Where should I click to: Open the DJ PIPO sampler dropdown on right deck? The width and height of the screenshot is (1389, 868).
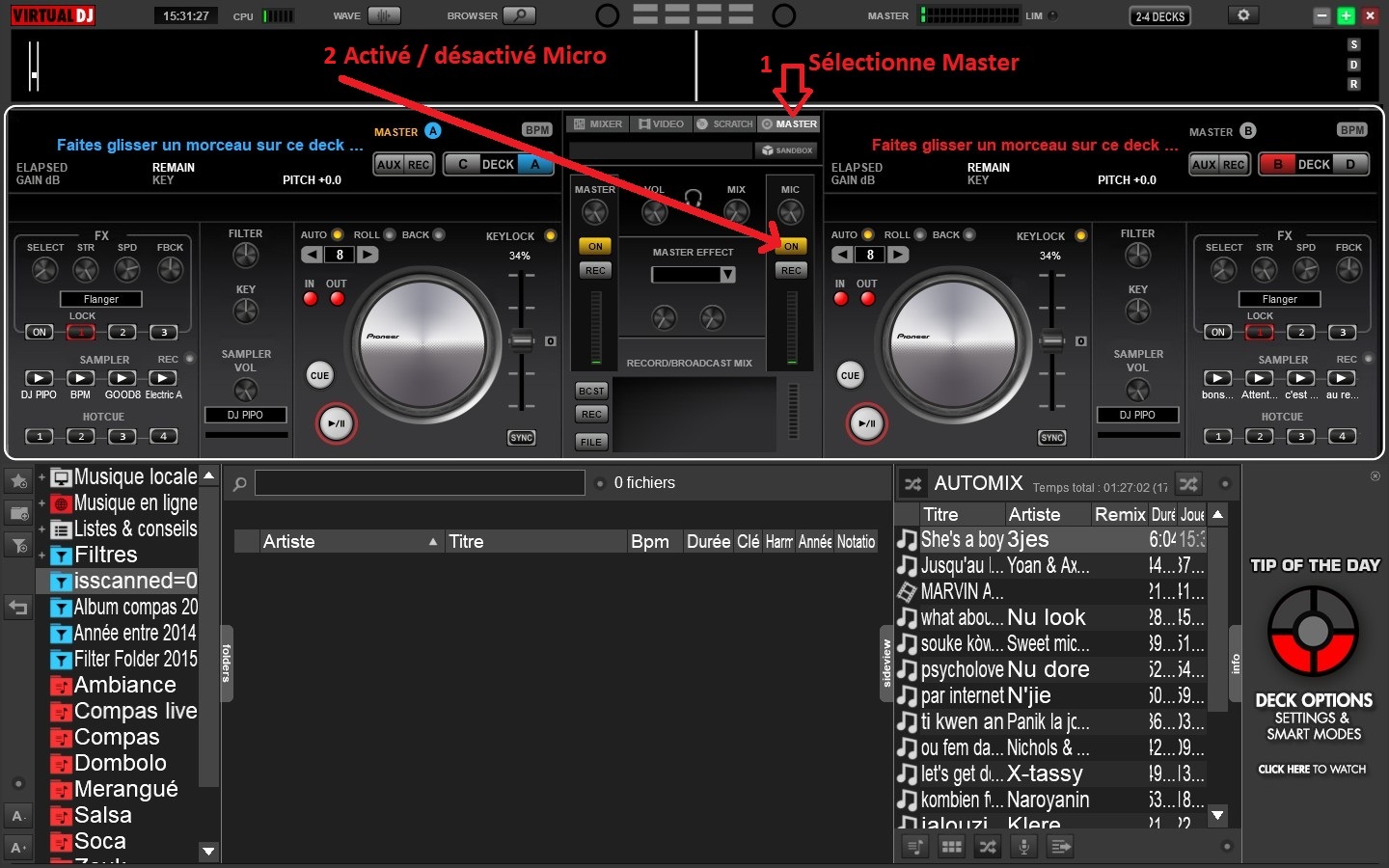point(1138,415)
